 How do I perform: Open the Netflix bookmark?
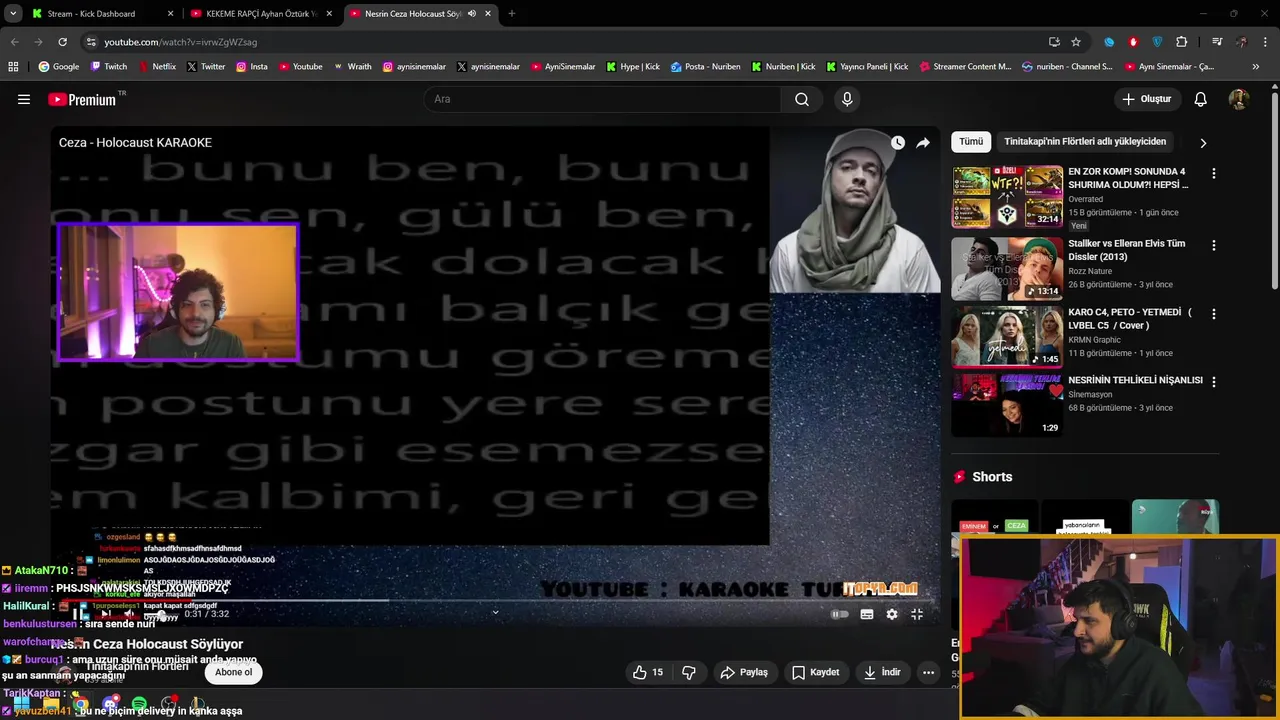click(156, 67)
